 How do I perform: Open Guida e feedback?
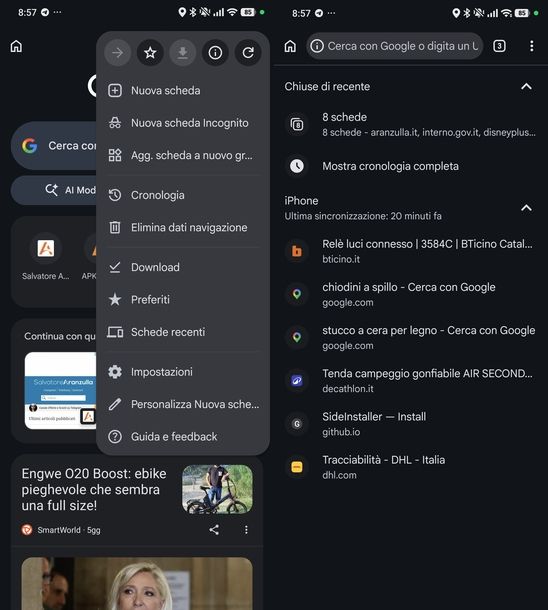point(183,436)
